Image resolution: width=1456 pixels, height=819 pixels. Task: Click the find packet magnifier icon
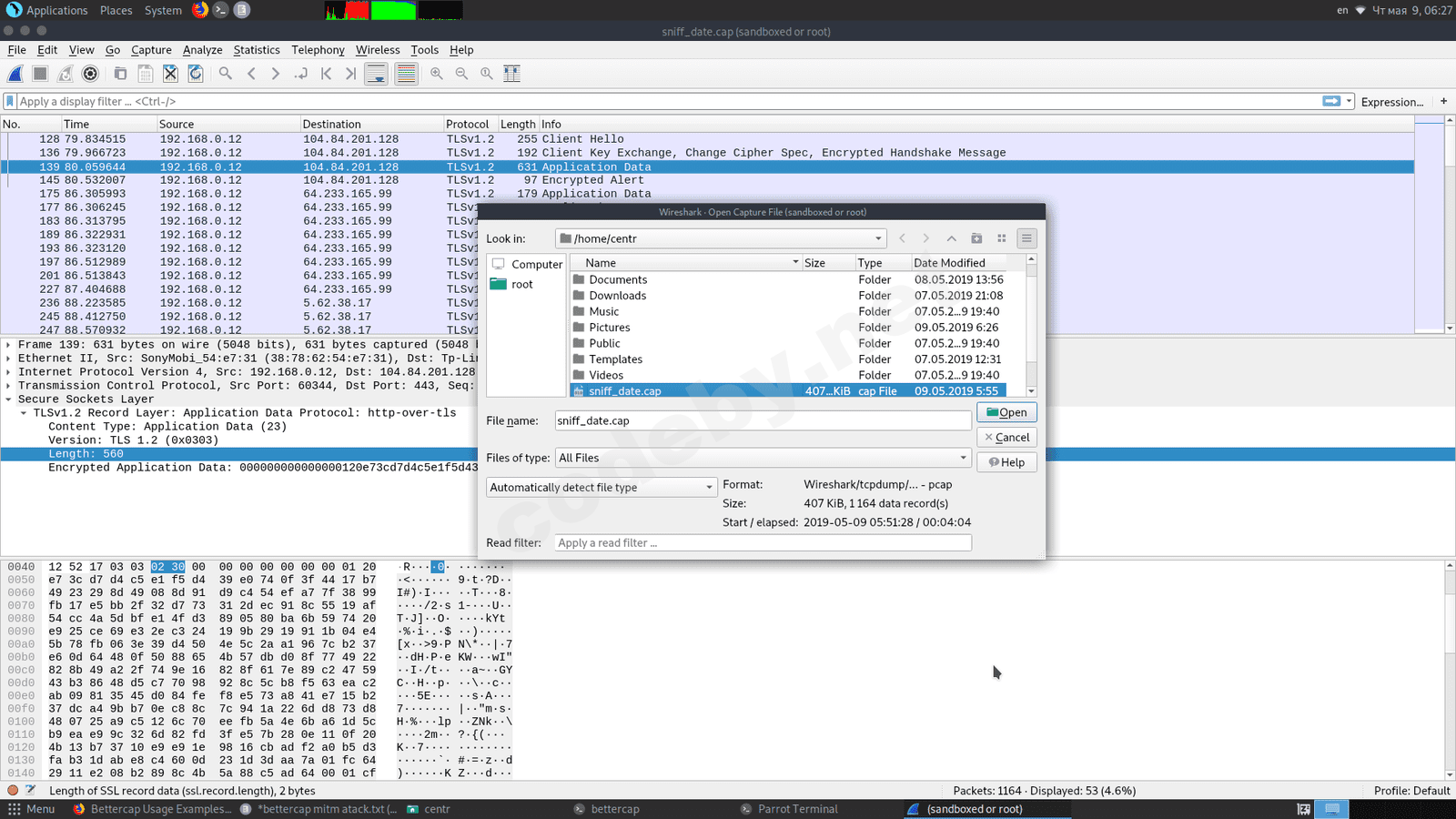(x=226, y=74)
